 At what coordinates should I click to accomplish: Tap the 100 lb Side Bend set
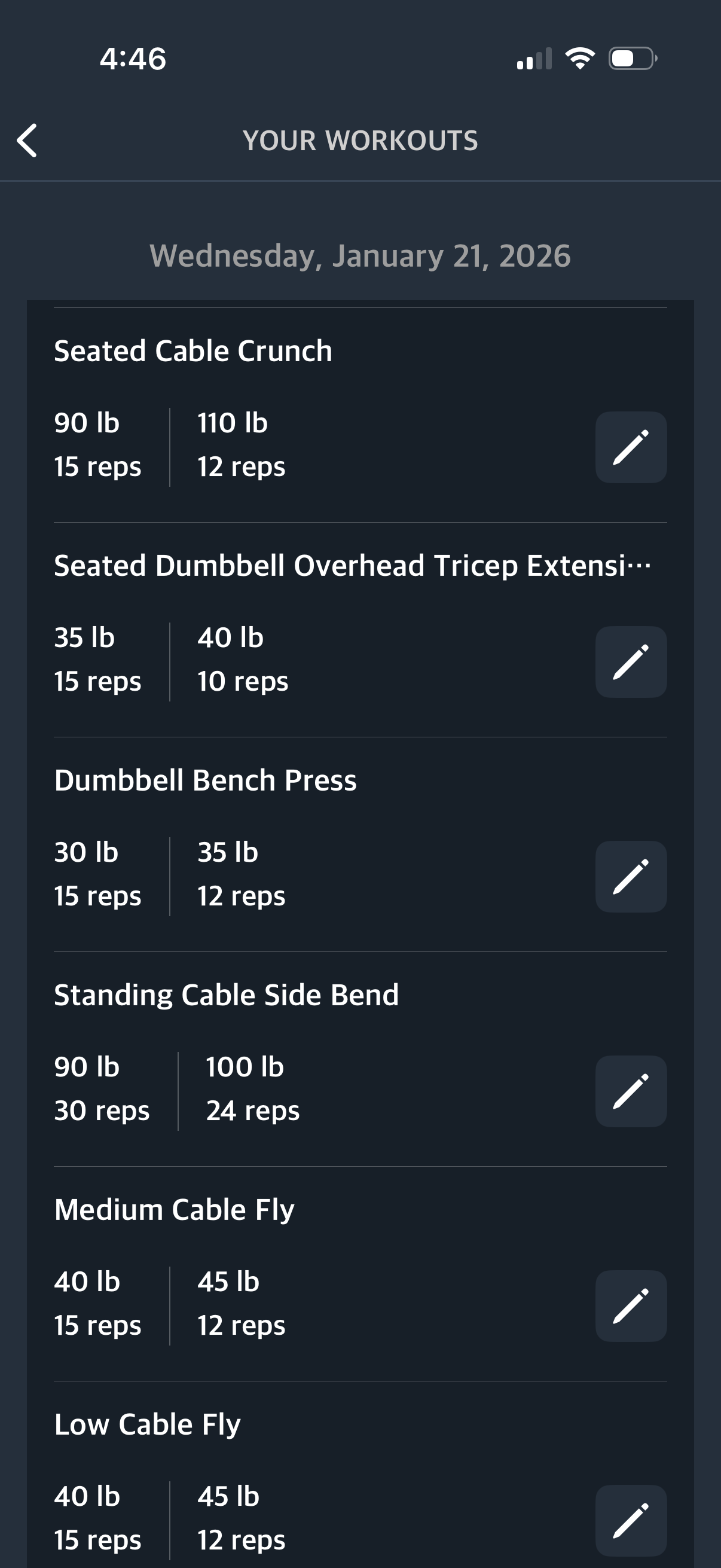pos(252,1089)
